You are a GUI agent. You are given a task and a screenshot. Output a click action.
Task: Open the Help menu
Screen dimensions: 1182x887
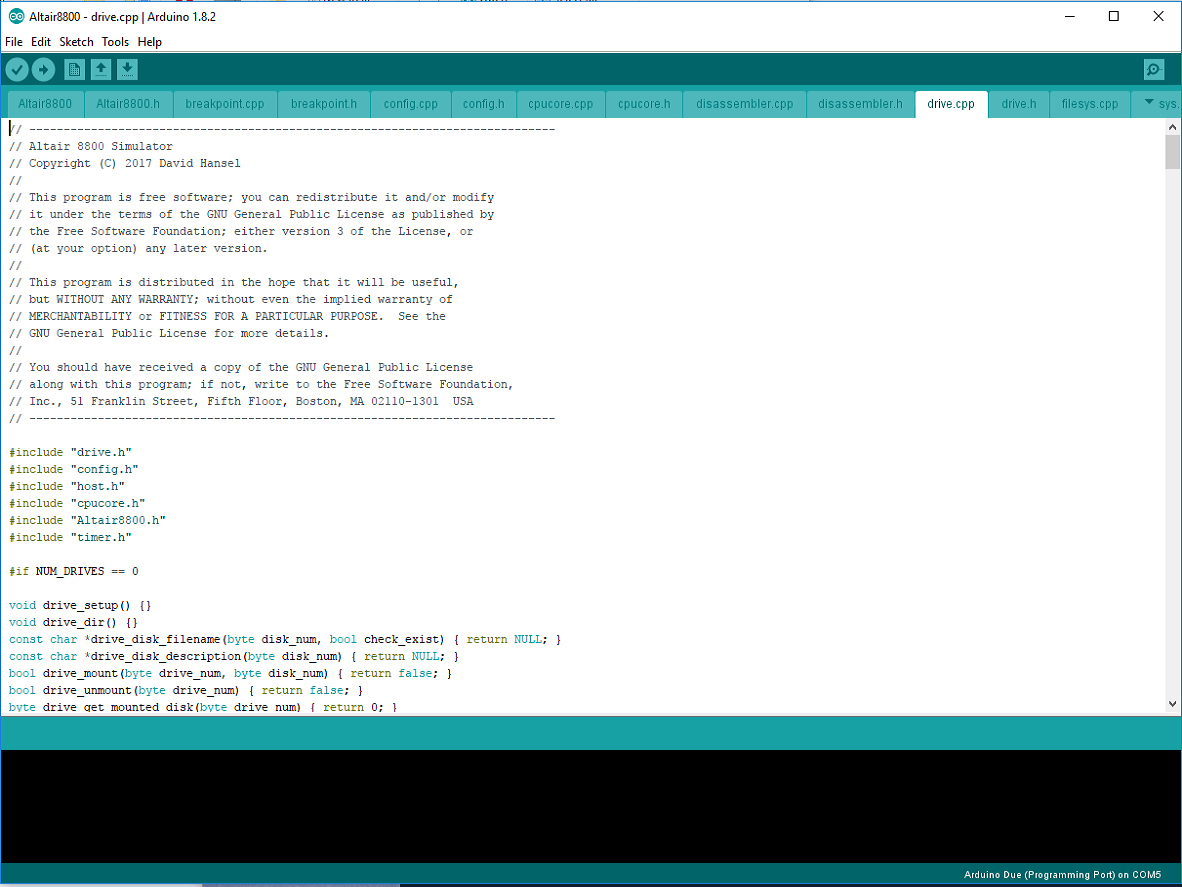149,42
